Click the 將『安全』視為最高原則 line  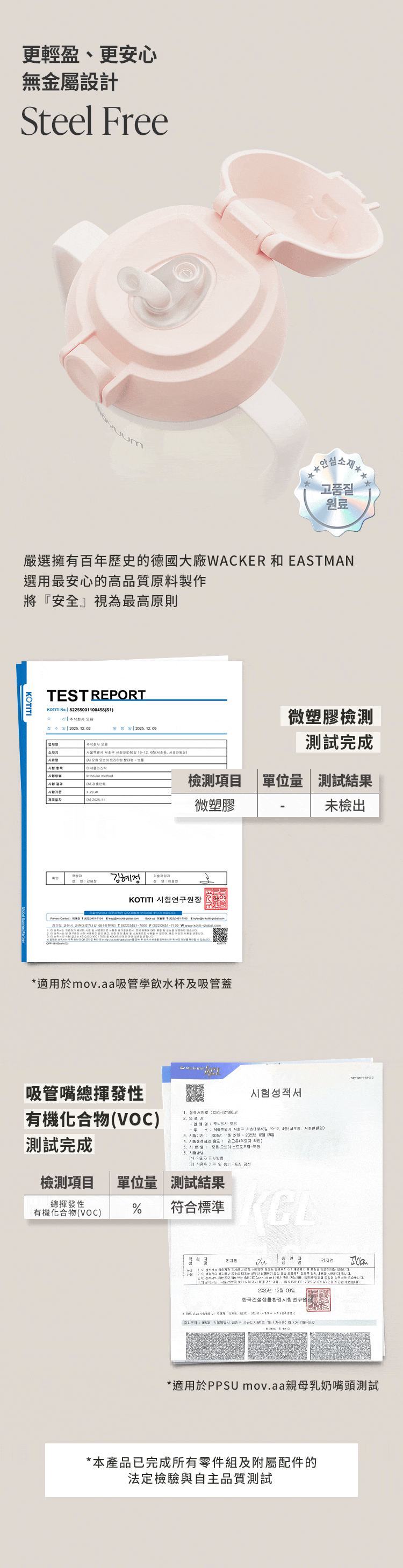pos(100,601)
